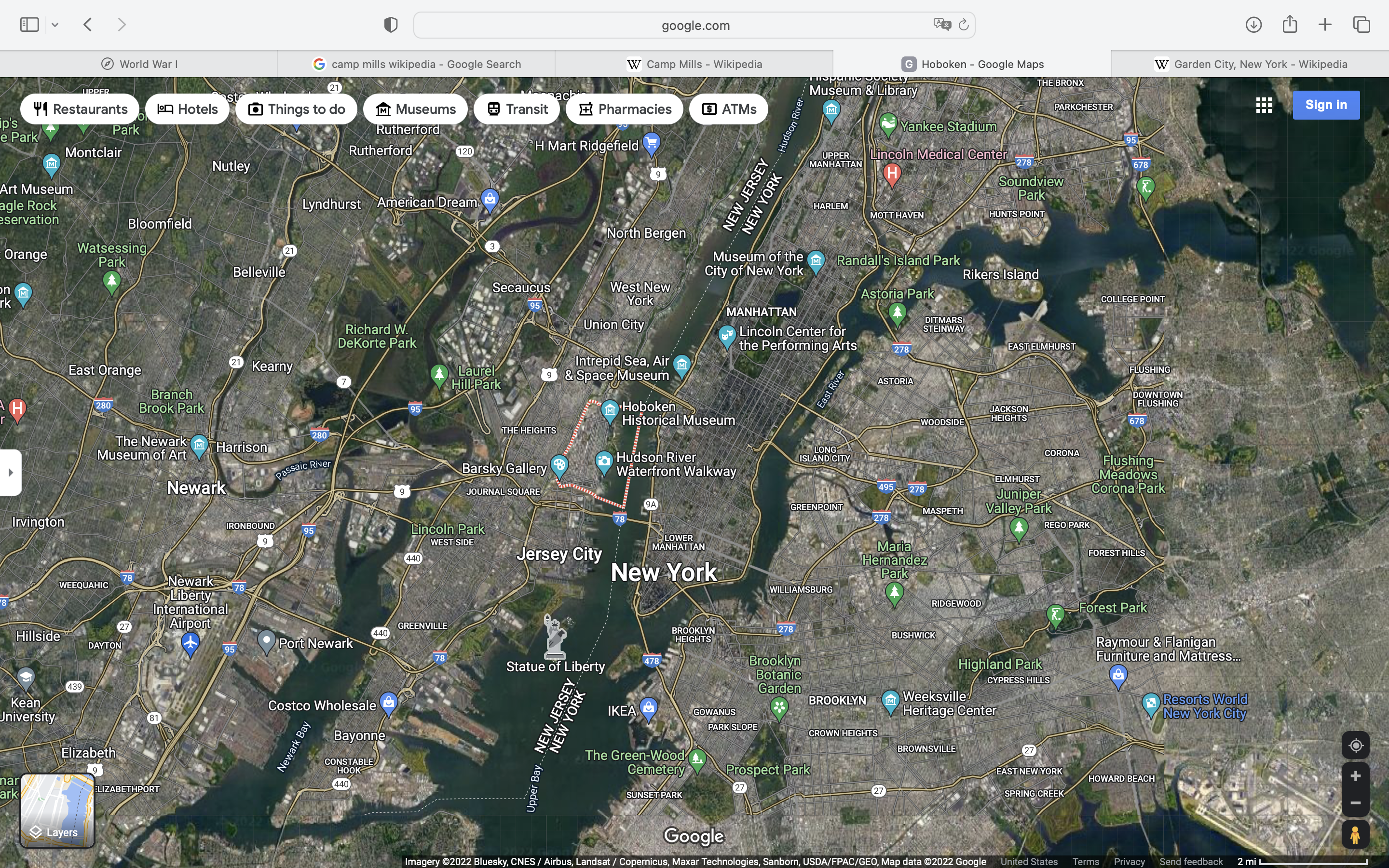The height and width of the screenshot is (868, 1389).
Task: Toggle the Layers map type thumbnail
Action: (x=57, y=810)
